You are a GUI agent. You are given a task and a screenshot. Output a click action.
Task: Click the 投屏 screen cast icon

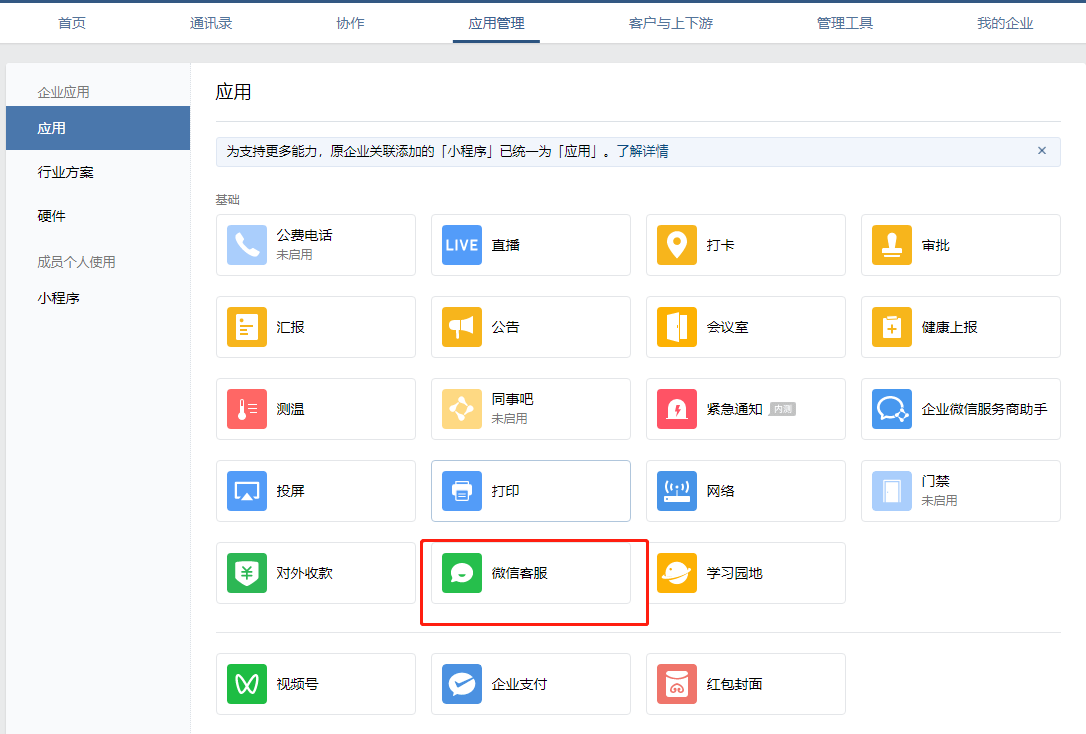click(x=247, y=491)
